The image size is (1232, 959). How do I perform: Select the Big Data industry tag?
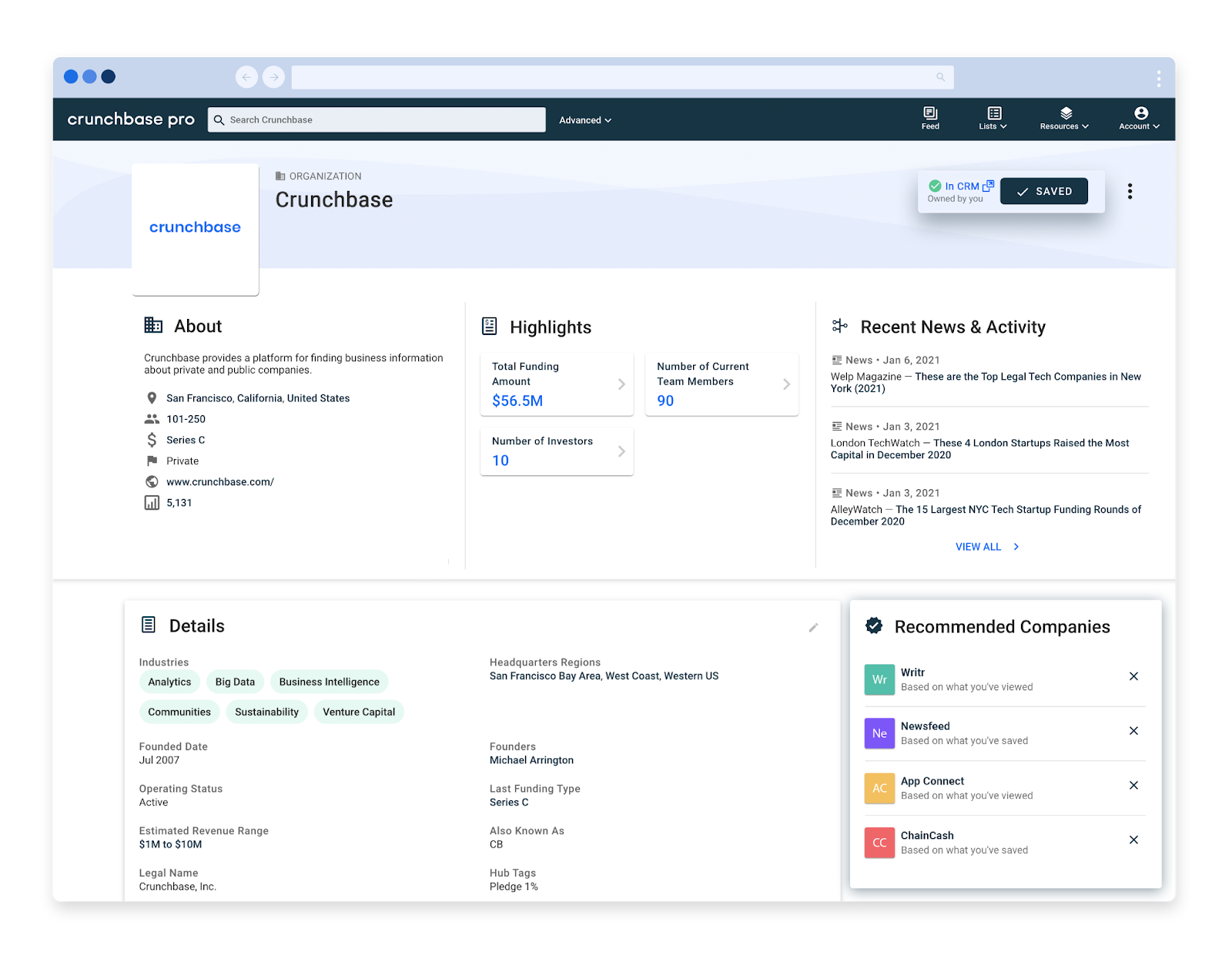235,682
